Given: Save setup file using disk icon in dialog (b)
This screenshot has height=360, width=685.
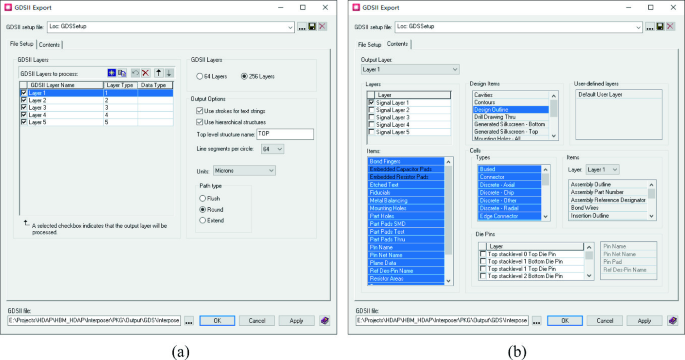Looking at the screenshot, I should click(x=660, y=27).
